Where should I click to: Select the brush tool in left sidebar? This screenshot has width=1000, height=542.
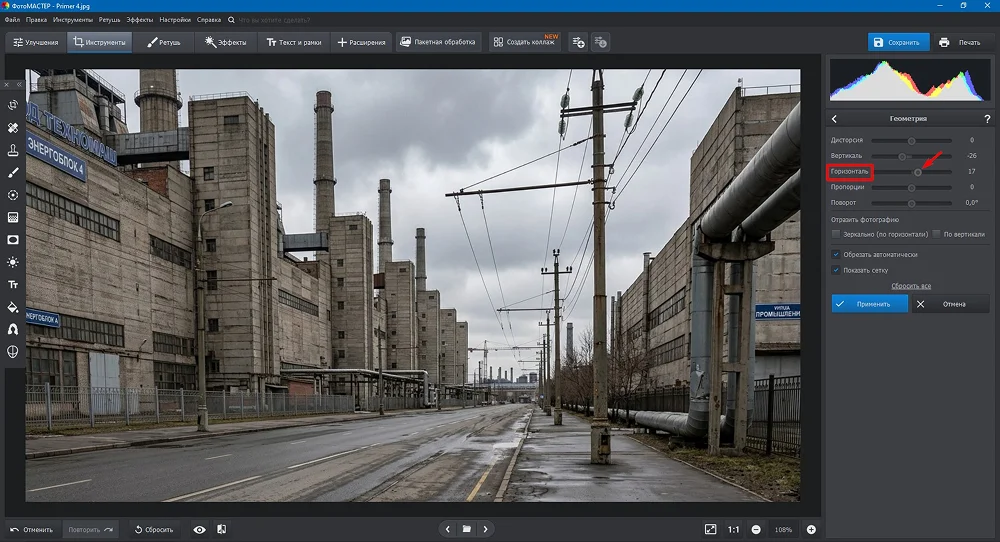pyautogui.click(x=13, y=172)
